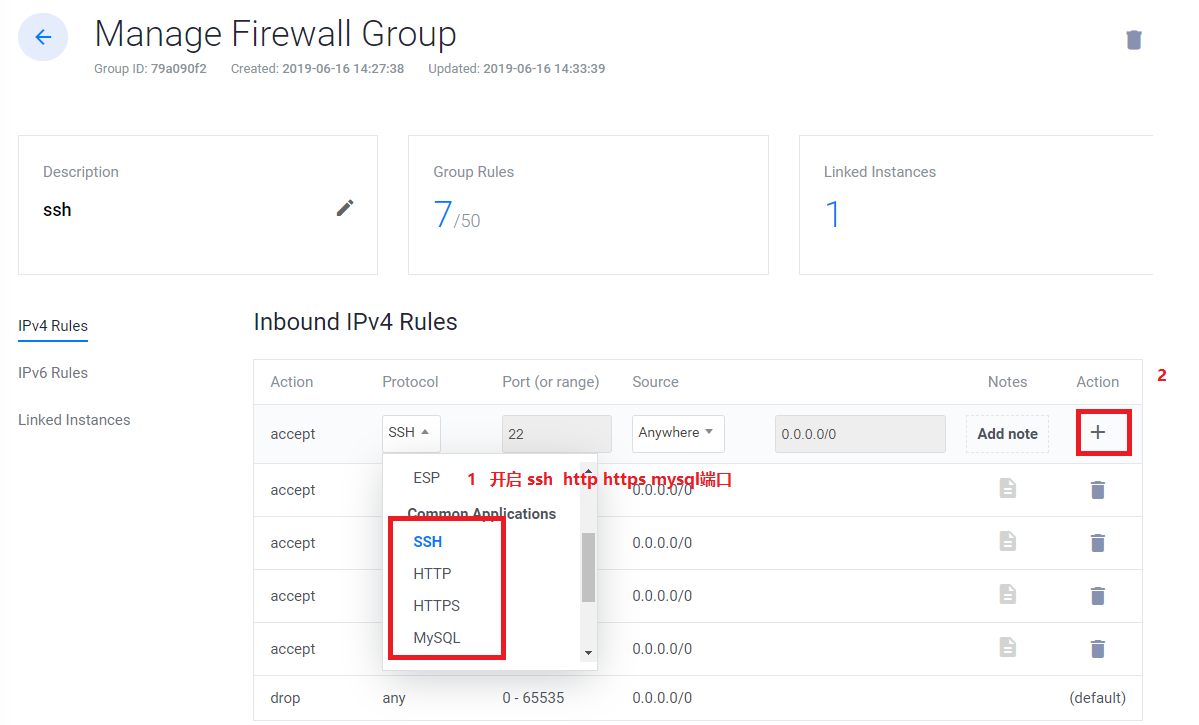Click the drop rule port range 0 - 65535
Viewport: 1199px width, 725px height.
[533, 697]
